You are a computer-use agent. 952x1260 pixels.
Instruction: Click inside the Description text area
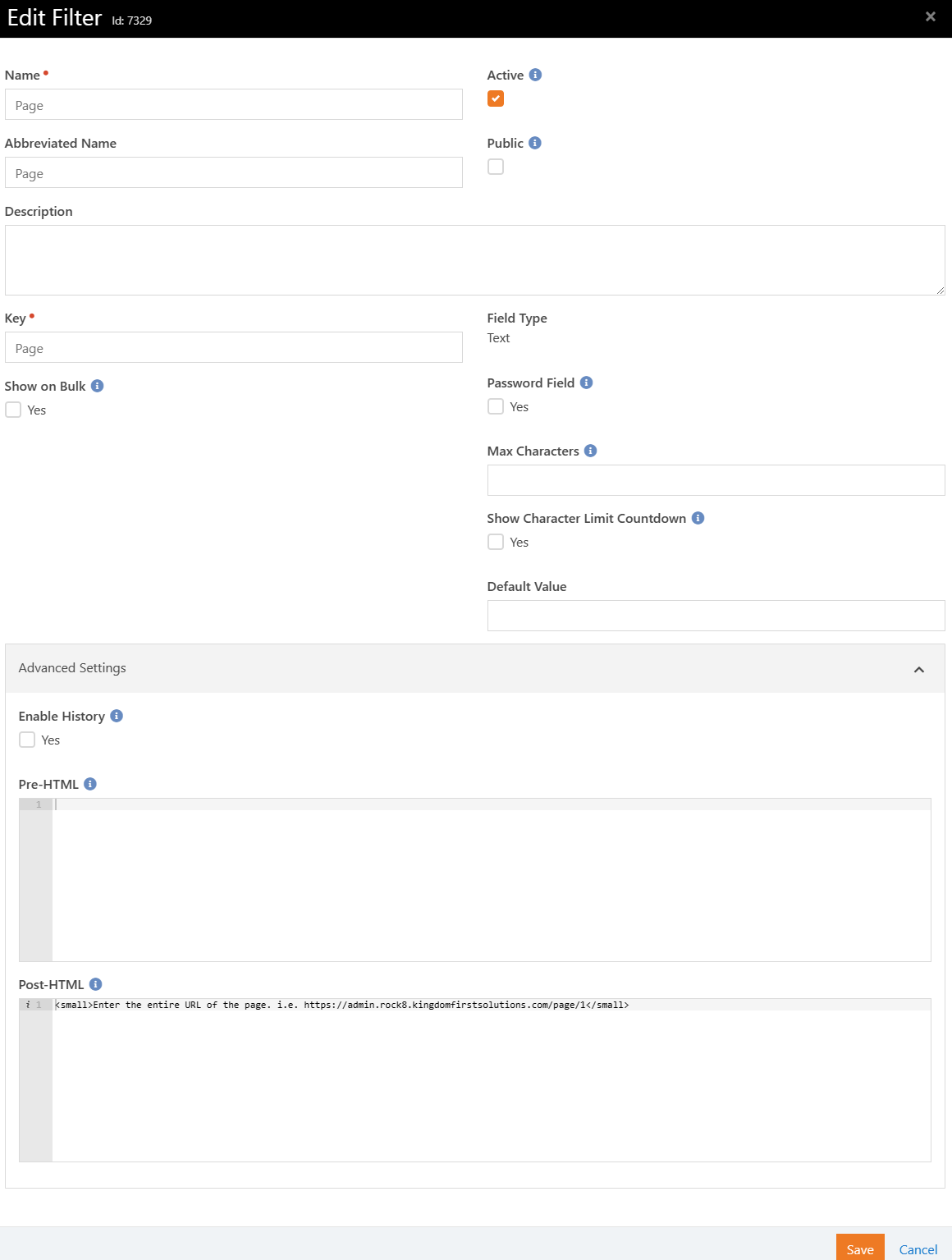pyautogui.click(x=475, y=260)
